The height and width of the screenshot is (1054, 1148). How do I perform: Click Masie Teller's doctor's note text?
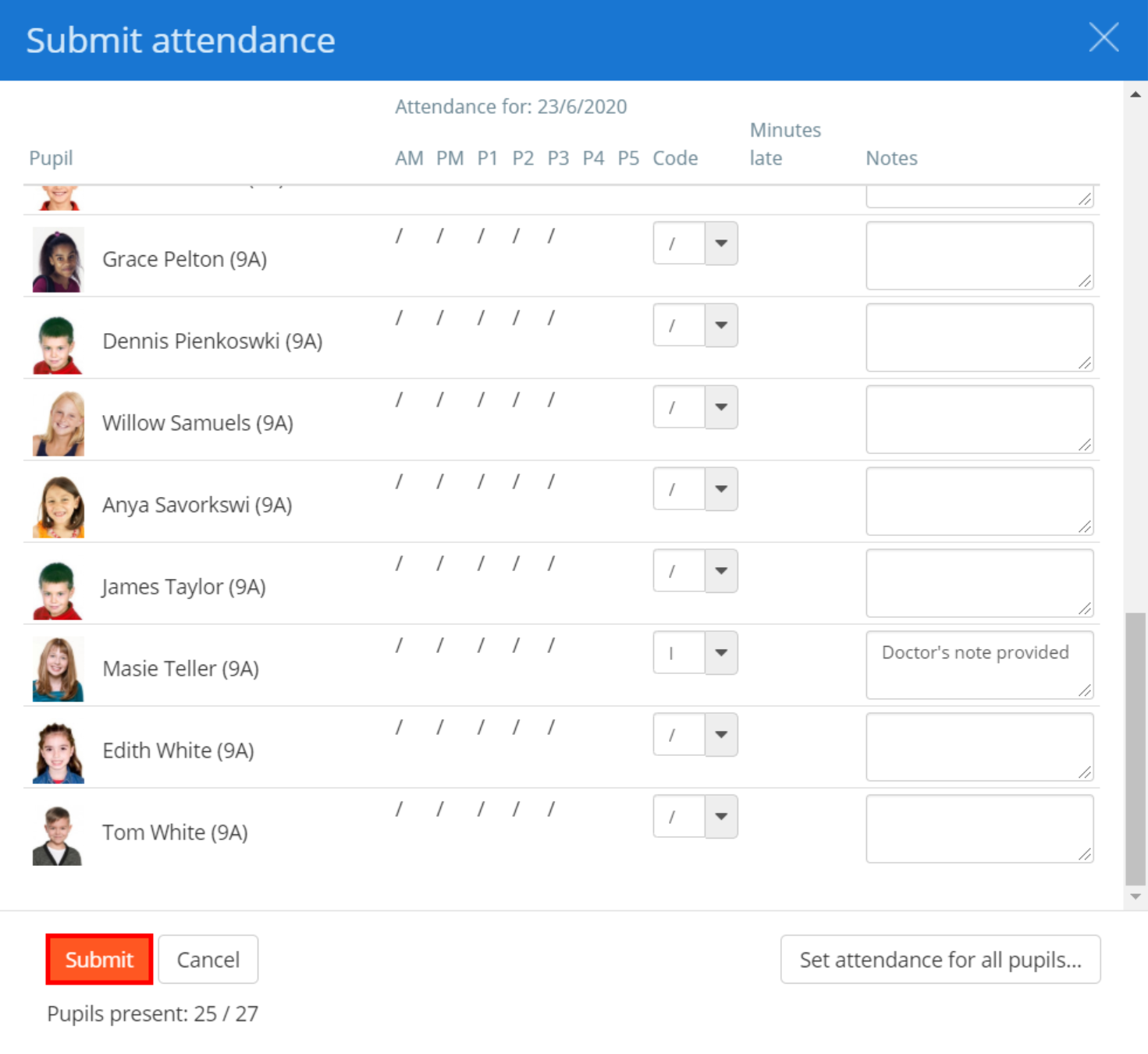coord(975,653)
